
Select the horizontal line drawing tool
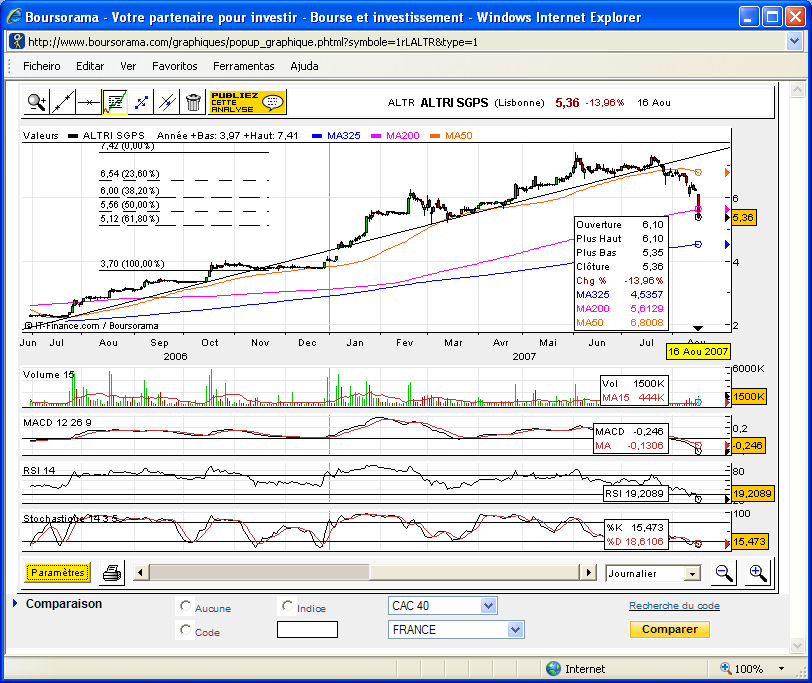[x=89, y=102]
